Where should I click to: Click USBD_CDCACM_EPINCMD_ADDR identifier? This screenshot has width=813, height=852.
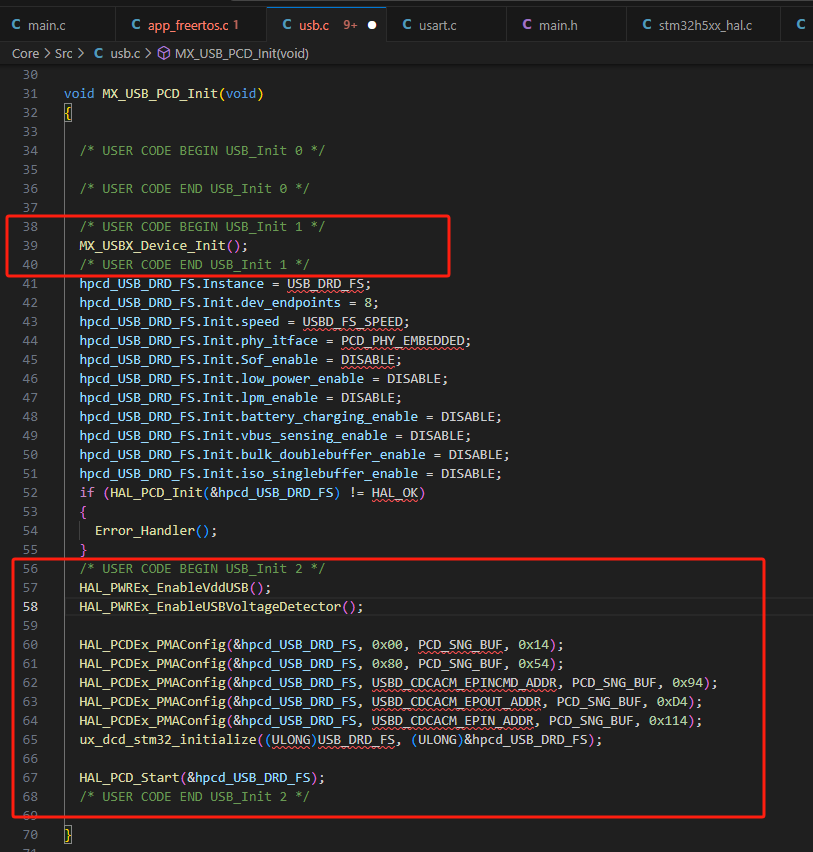[x=464, y=684]
